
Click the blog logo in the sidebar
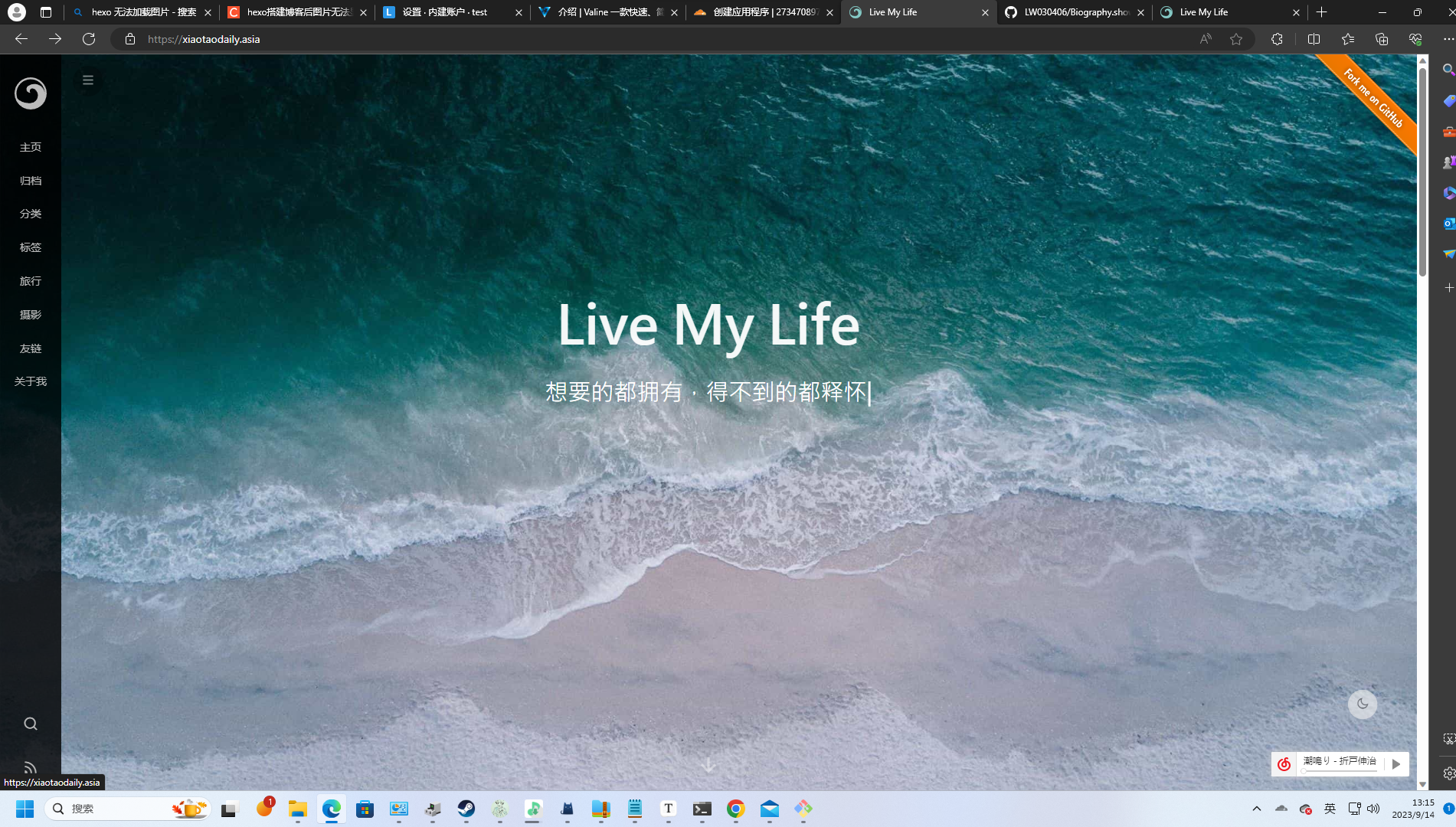(x=31, y=93)
